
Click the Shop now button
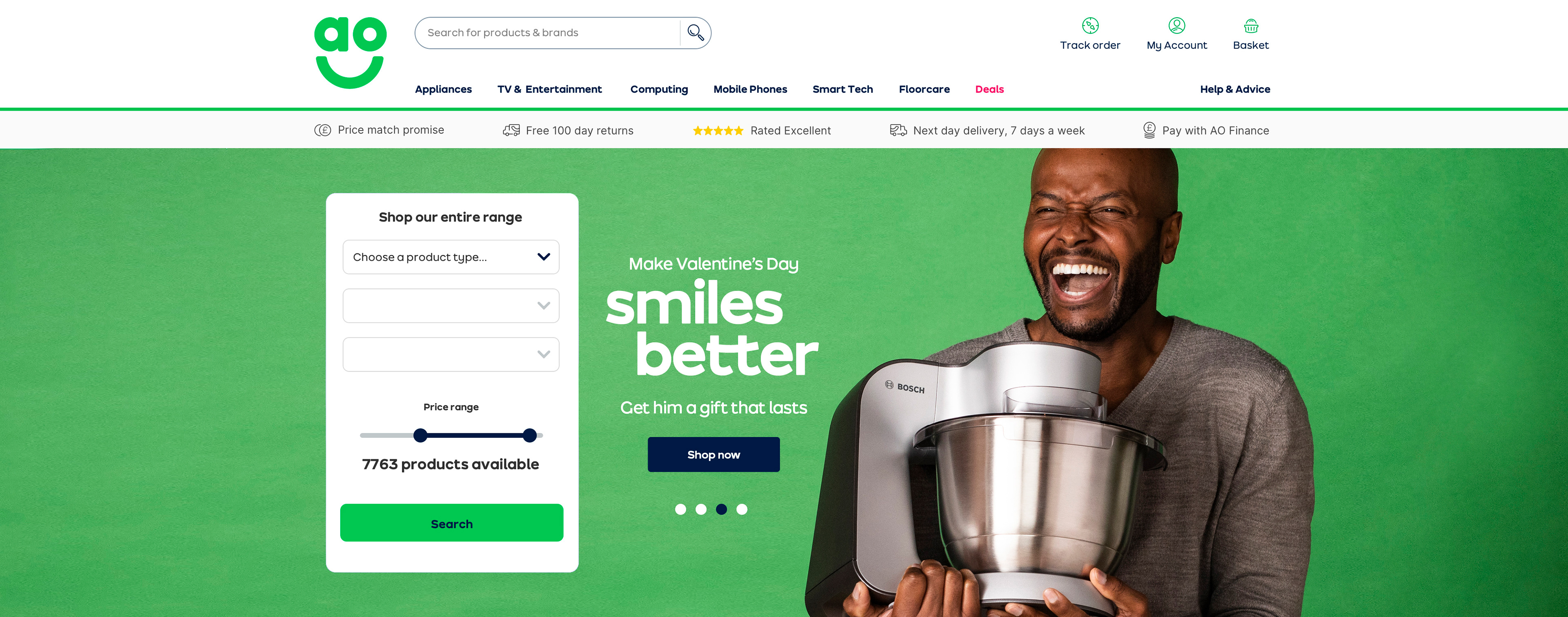pyautogui.click(x=713, y=454)
